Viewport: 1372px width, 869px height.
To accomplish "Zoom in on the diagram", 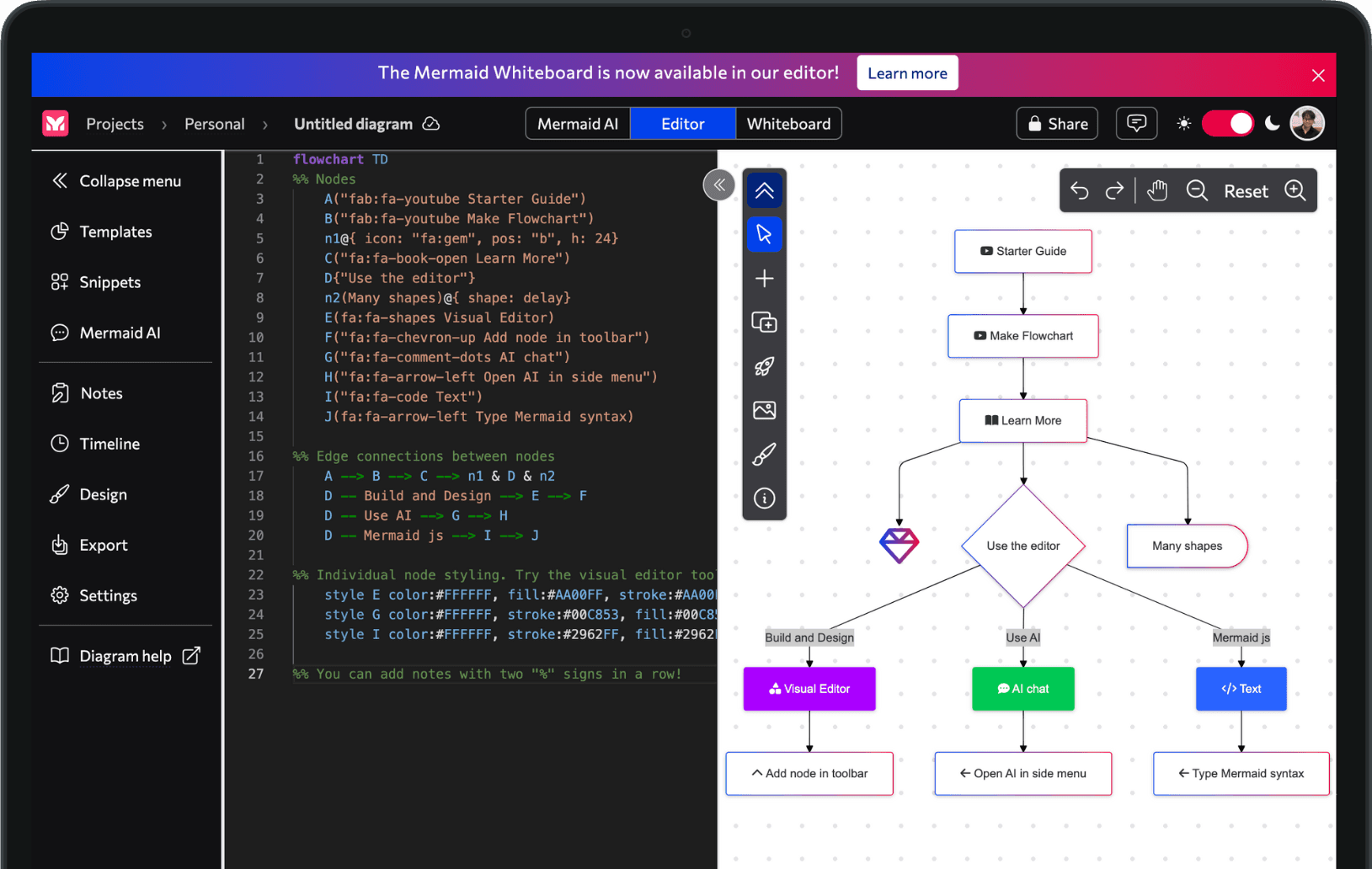I will 1295,191.
